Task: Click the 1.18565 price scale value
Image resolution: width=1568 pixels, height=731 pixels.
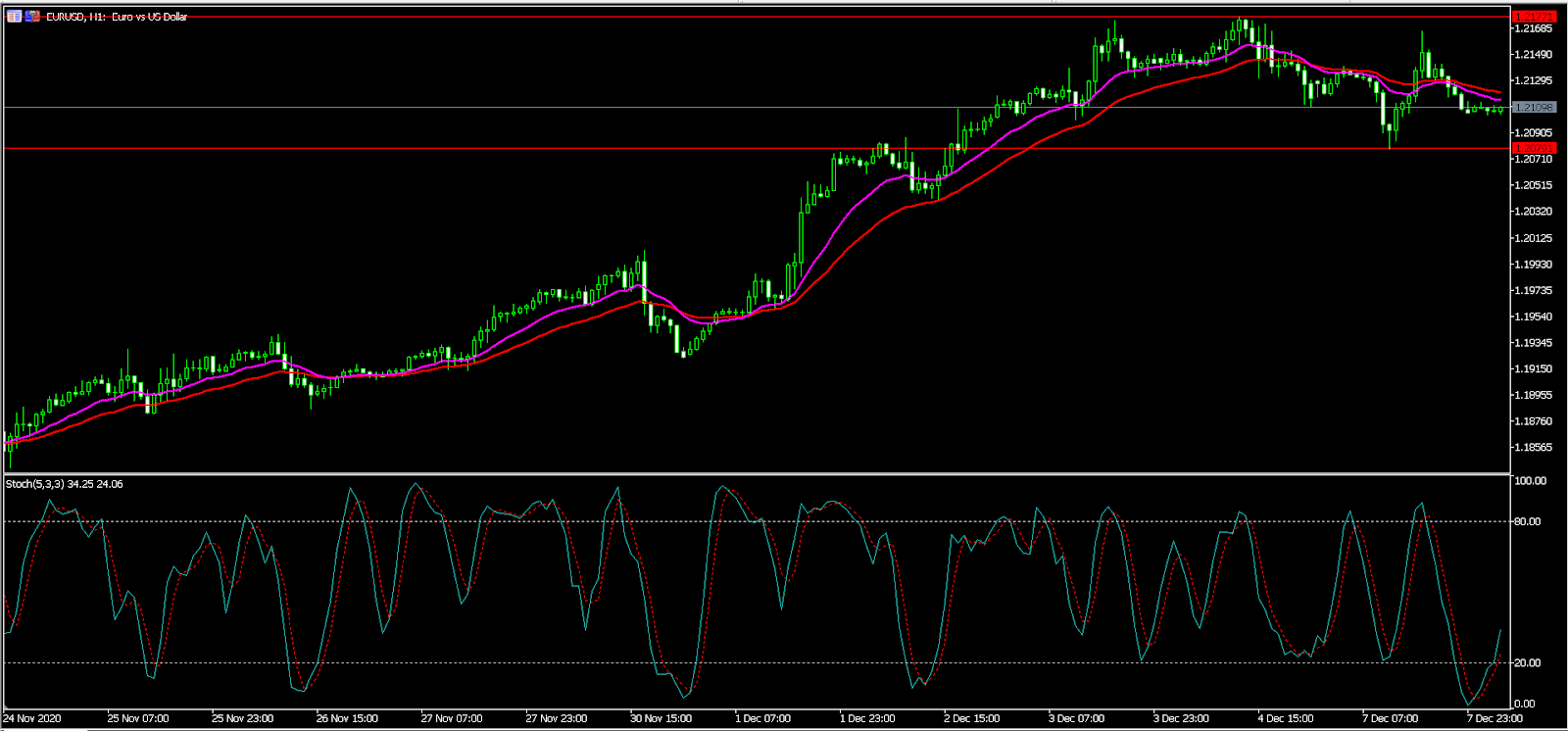Action: pyautogui.click(x=1534, y=448)
